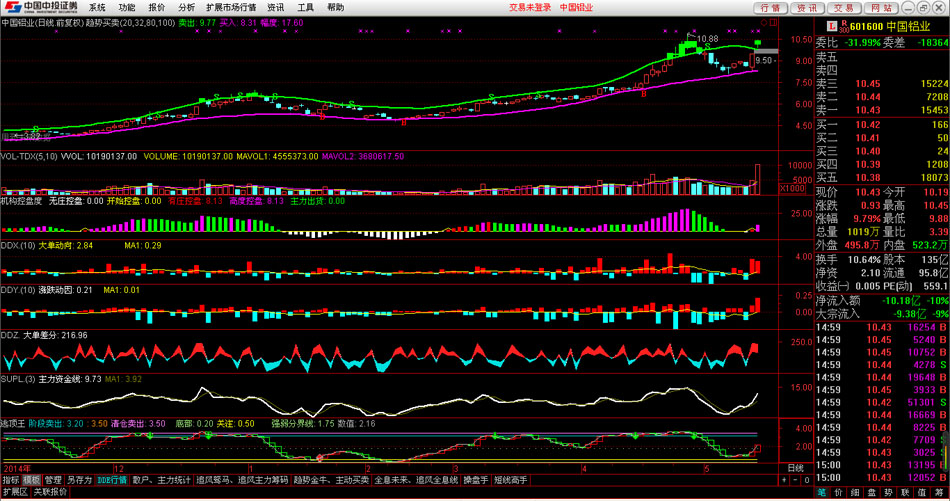Image resolution: width=950 pixels, height=501 pixels.
Task: Open the 扩展市场行情 menu
Action: click(231, 7)
